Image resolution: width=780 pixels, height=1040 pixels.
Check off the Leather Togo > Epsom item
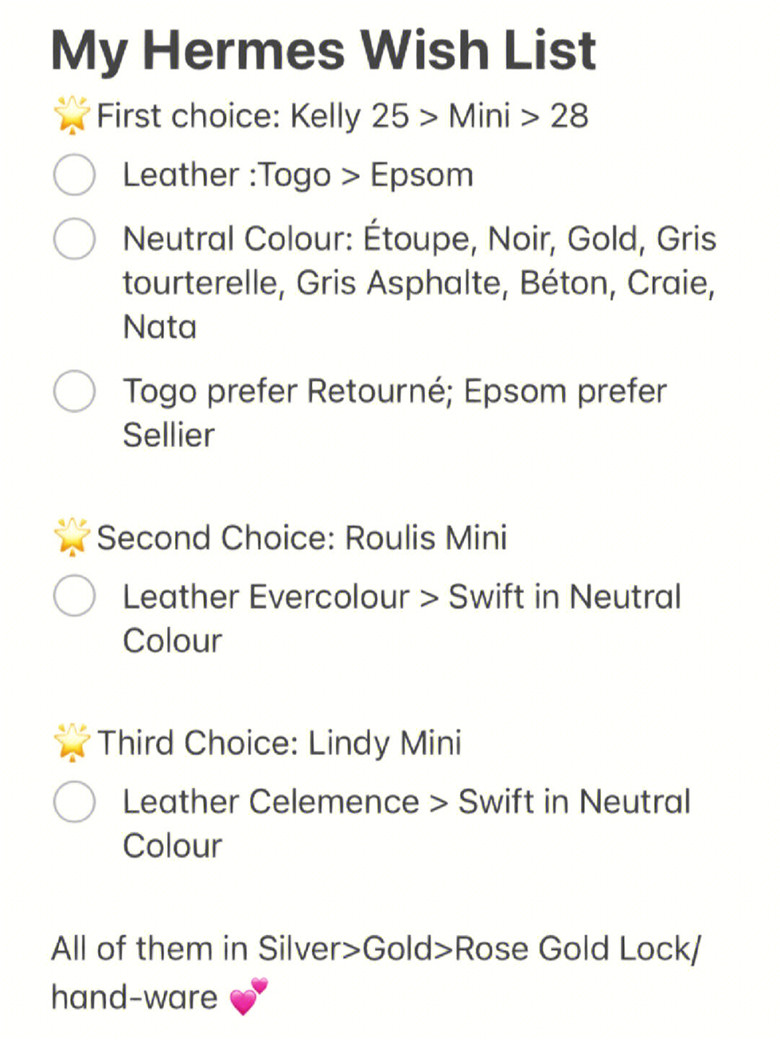click(74, 174)
